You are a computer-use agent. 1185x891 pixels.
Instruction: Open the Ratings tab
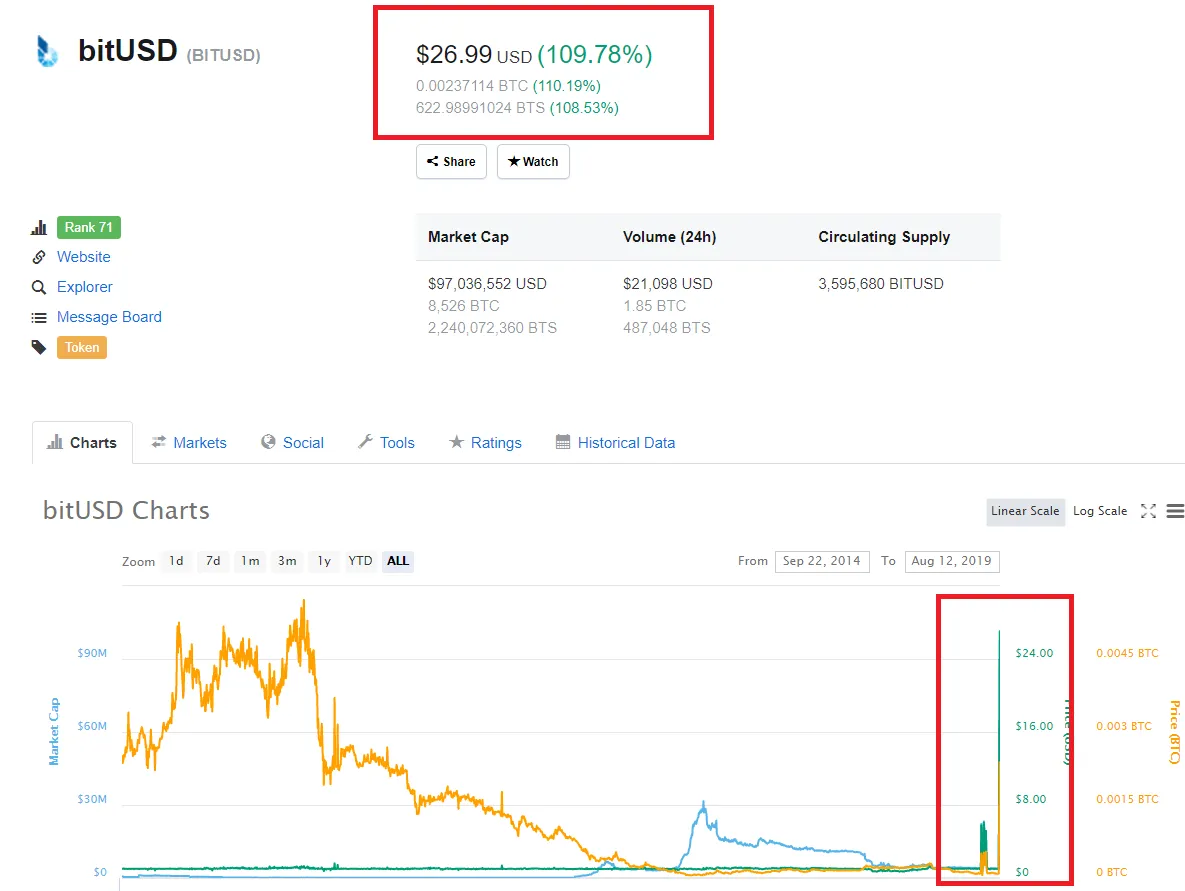click(485, 443)
